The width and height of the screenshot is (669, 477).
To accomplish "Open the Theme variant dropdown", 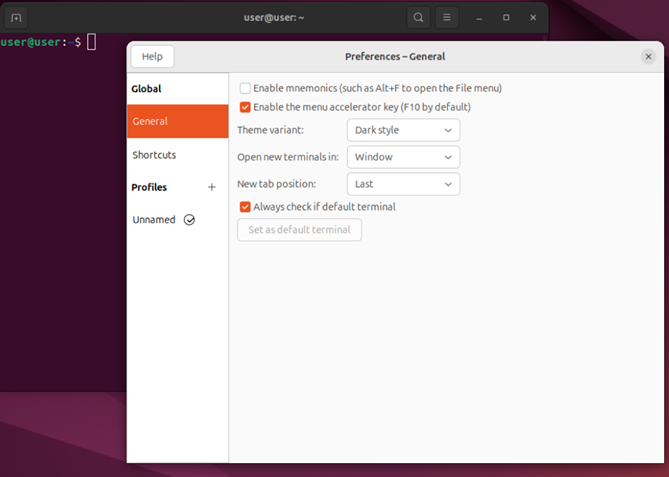I will click(404, 130).
